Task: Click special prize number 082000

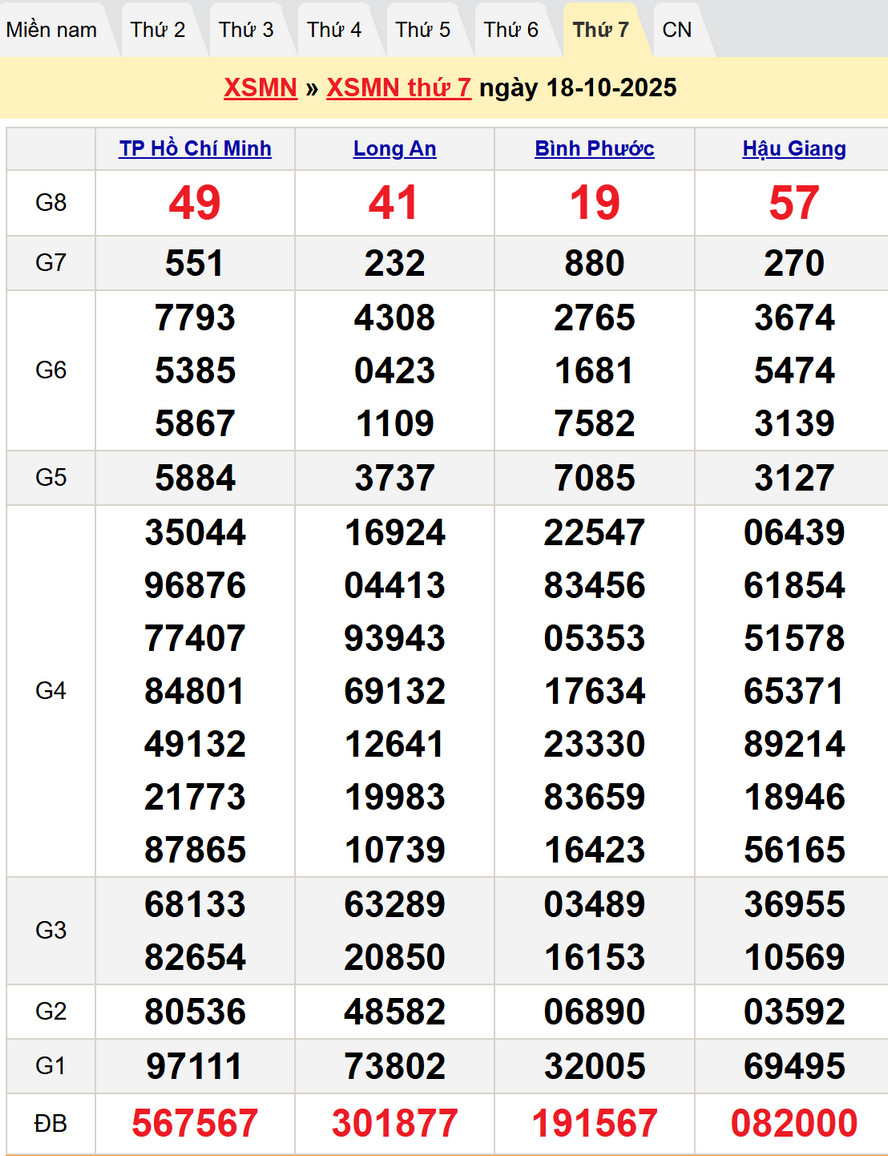Action: 794,1123
